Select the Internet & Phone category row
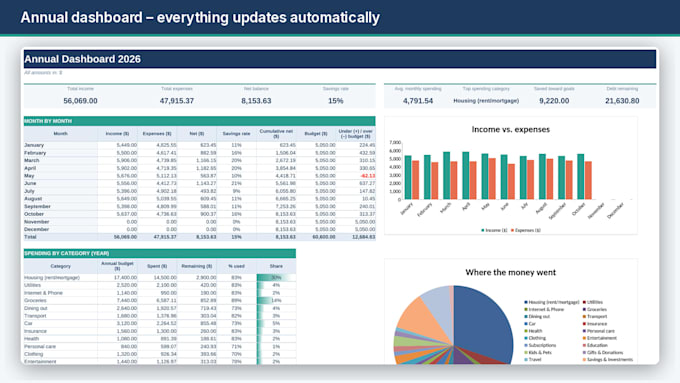This screenshot has height=383, width=680. (160, 293)
